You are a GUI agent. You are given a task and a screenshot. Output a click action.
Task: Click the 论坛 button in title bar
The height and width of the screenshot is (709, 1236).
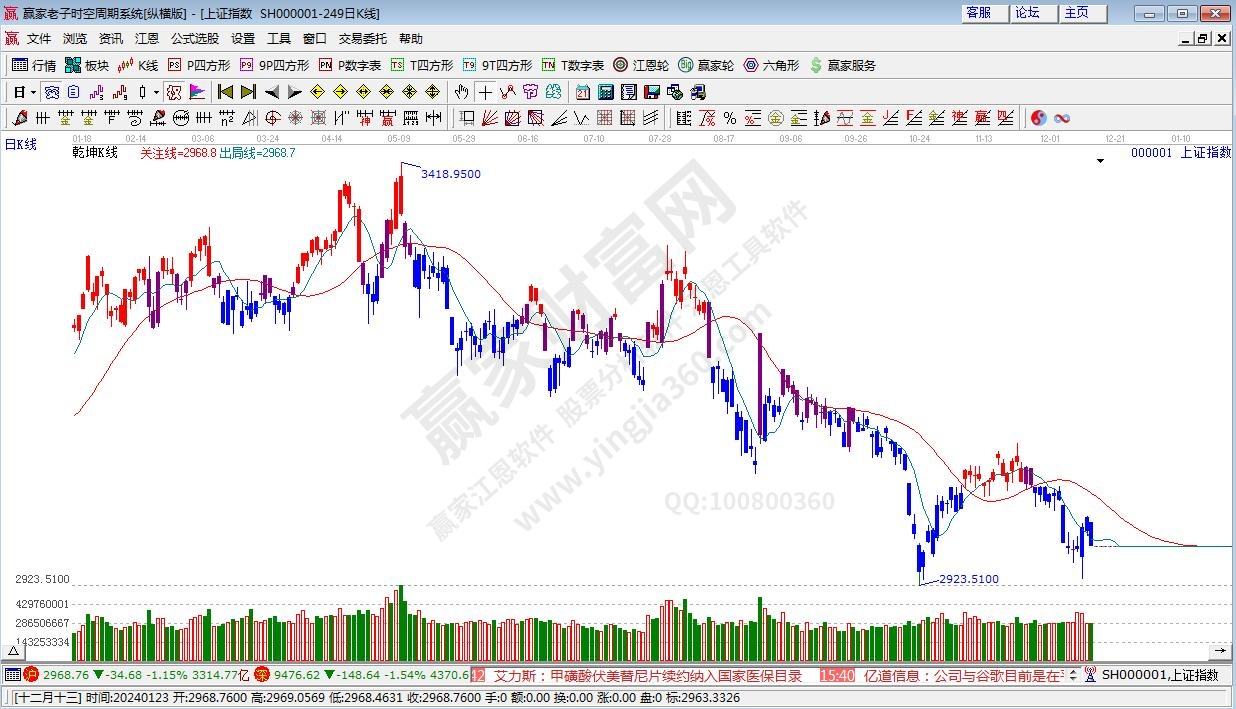[1027, 13]
